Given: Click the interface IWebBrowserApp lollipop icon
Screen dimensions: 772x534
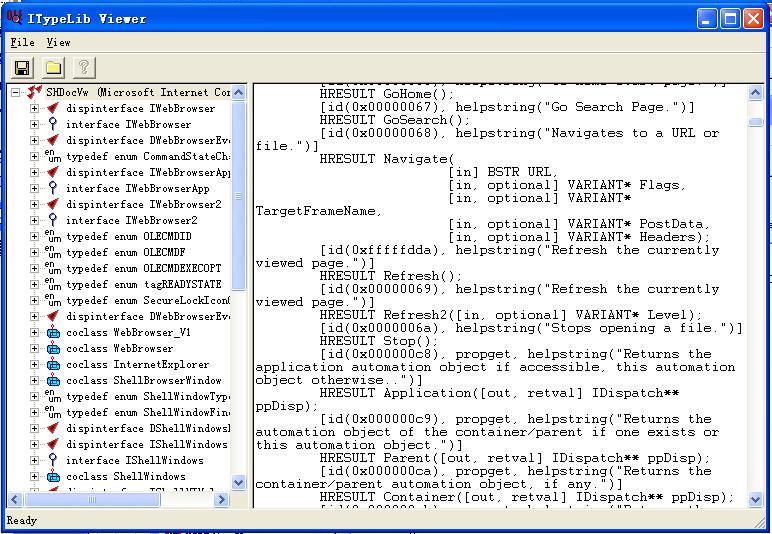Looking at the screenshot, I should point(53,188).
